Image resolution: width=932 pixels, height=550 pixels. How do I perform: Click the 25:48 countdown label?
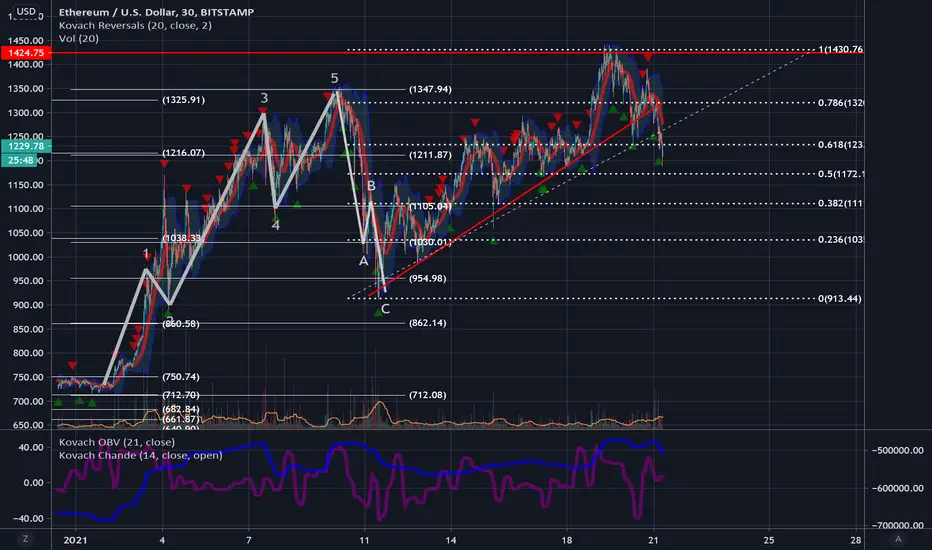tap(20, 160)
